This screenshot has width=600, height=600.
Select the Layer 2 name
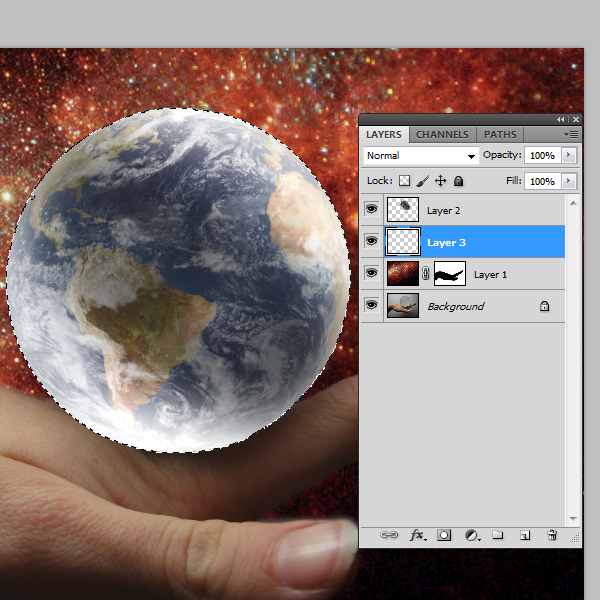[x=443, y=210]
